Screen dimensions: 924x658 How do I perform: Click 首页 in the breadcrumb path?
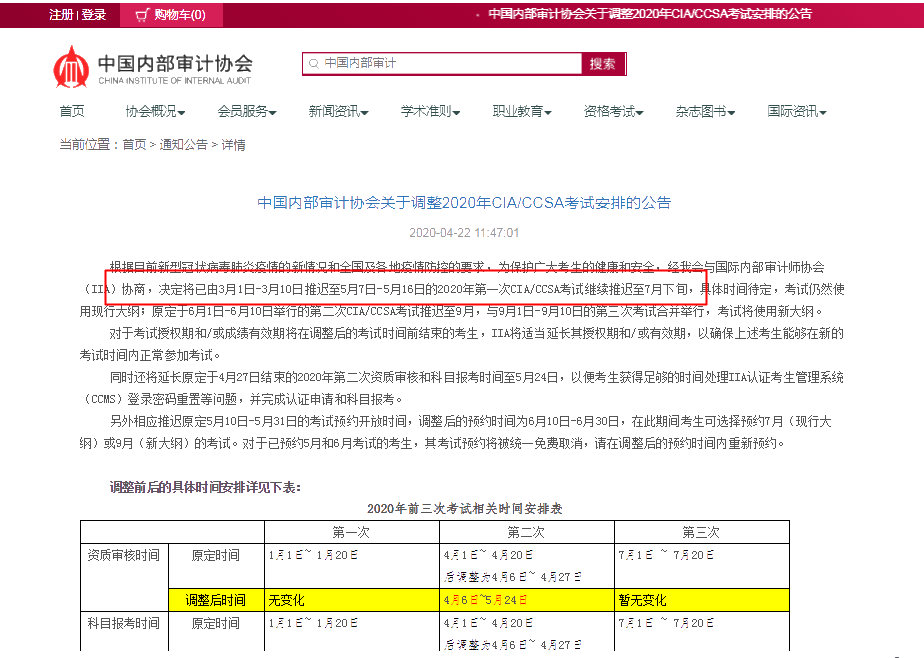pyautogui.click(x=134, y=145)
